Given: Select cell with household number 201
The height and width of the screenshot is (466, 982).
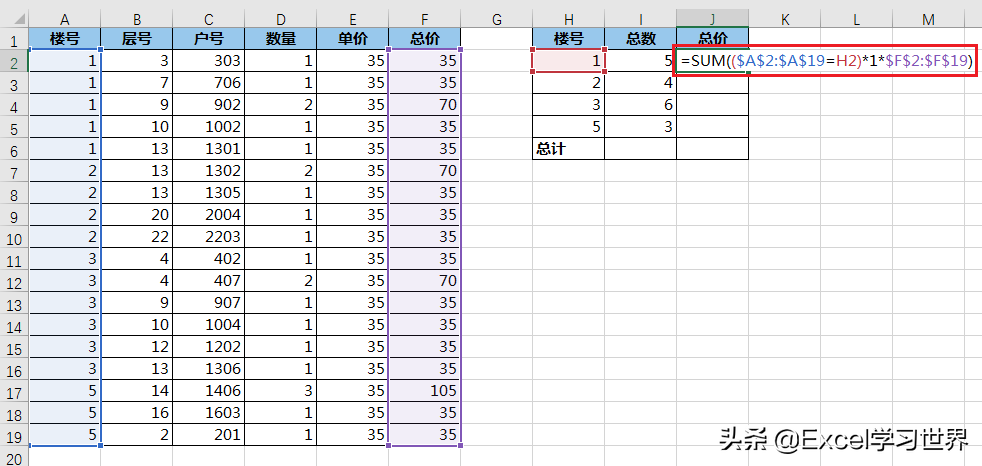Looking at the screenshot, I should [209, 434].
